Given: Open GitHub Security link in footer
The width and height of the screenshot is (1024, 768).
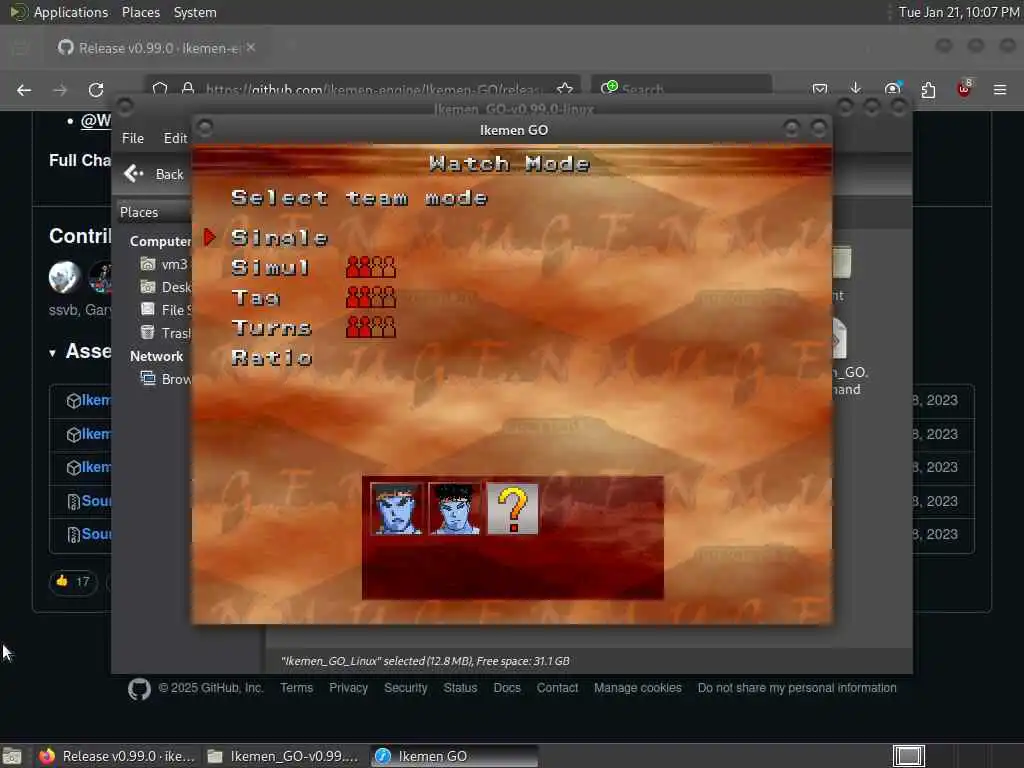Looking at the screenshot, I should [x=406, y=688].
